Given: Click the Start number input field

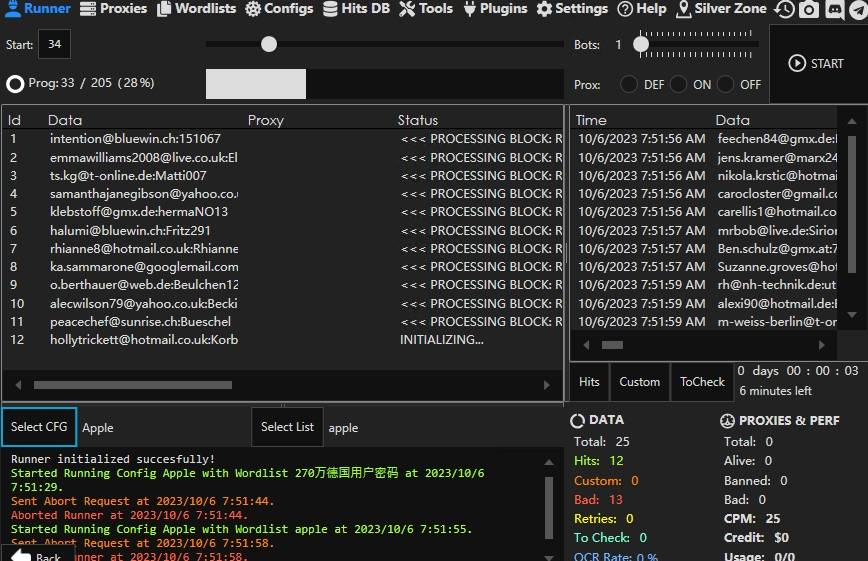Looking at the screenshot, I should click(x=54, y=45).
